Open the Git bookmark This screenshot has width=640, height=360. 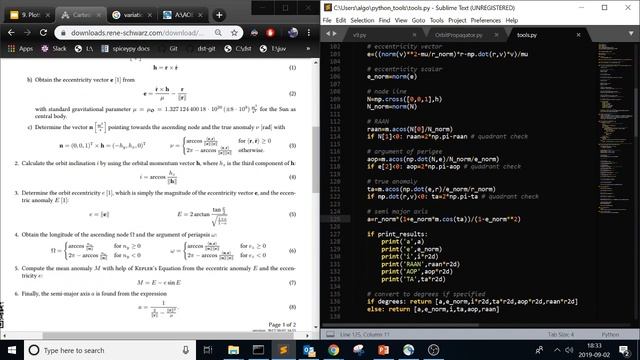click(169, 49)
